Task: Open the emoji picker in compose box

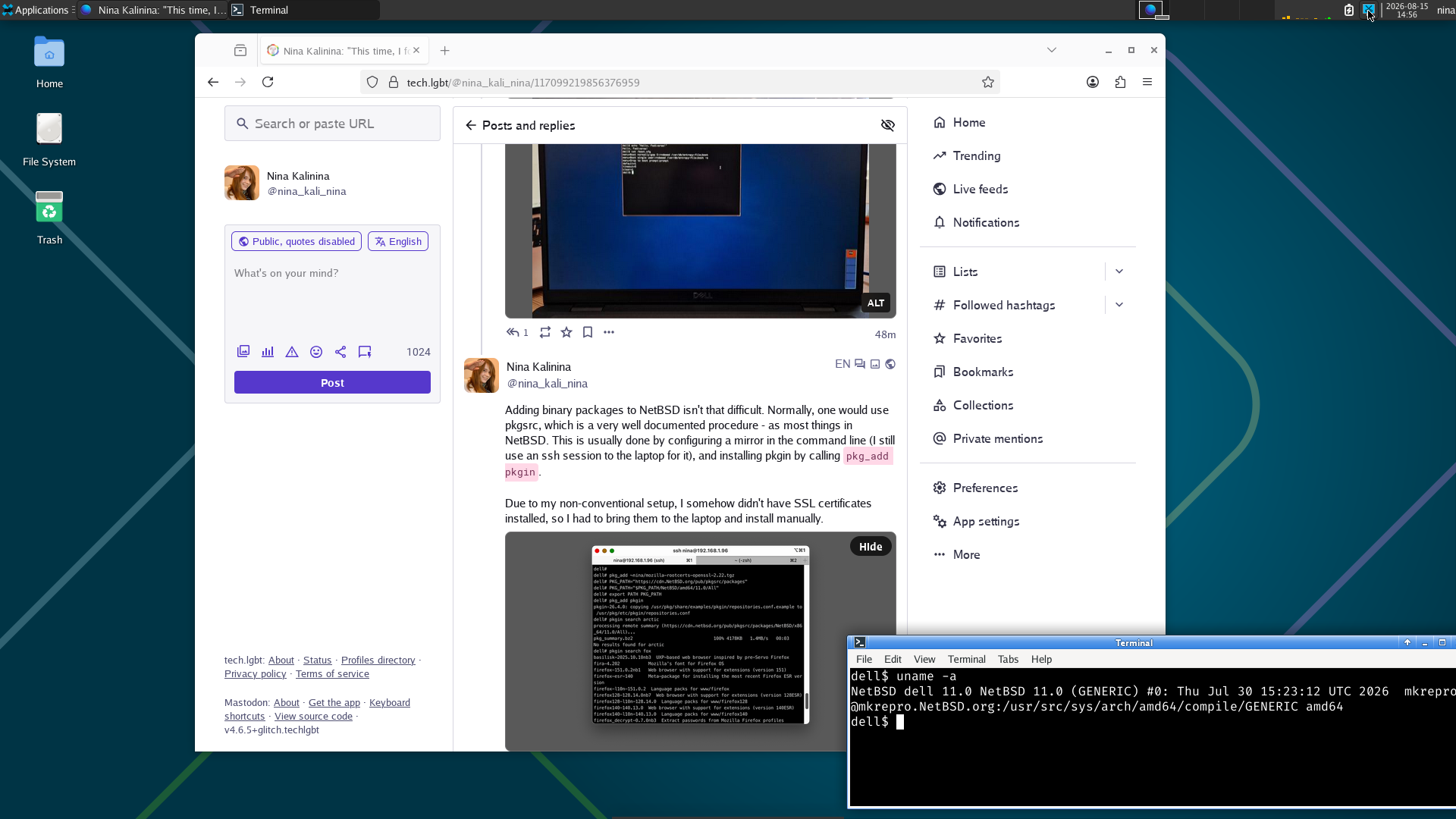Action: pyautogui.click(x=316, y=352)
